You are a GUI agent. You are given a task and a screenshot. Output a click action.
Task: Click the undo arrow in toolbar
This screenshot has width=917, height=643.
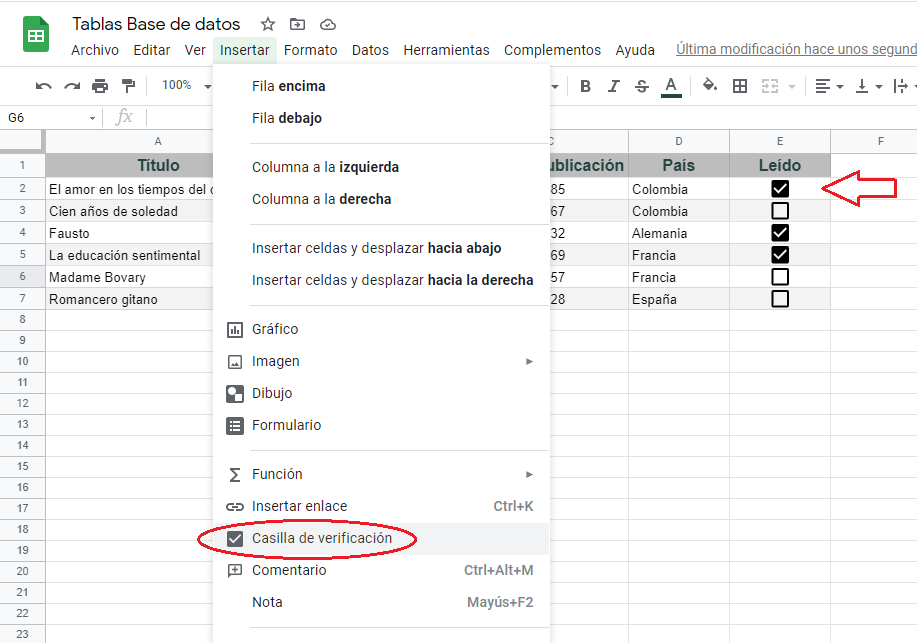[x=44, y=86]
